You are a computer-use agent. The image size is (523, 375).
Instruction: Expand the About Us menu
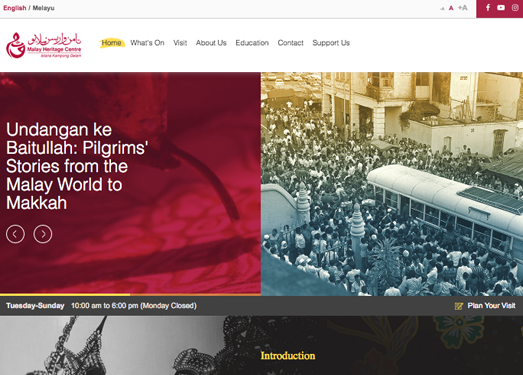pyautogui.click(x=211, y=43)
